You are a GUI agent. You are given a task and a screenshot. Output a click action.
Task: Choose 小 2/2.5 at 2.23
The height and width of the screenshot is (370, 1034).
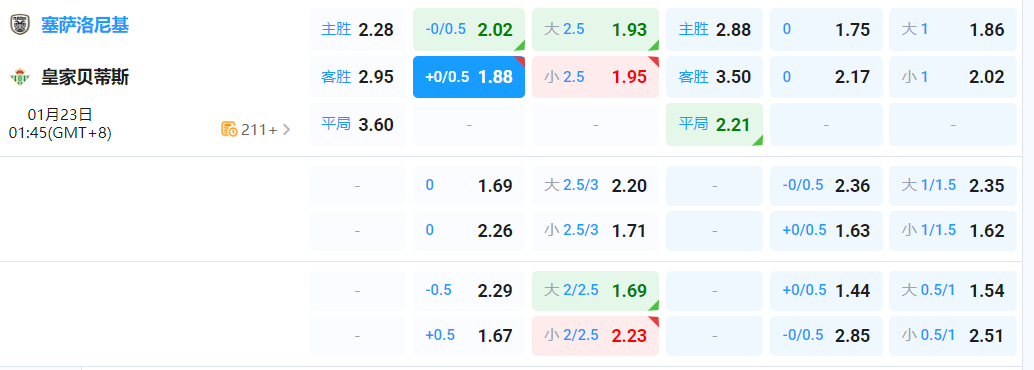tap(595, 336)
